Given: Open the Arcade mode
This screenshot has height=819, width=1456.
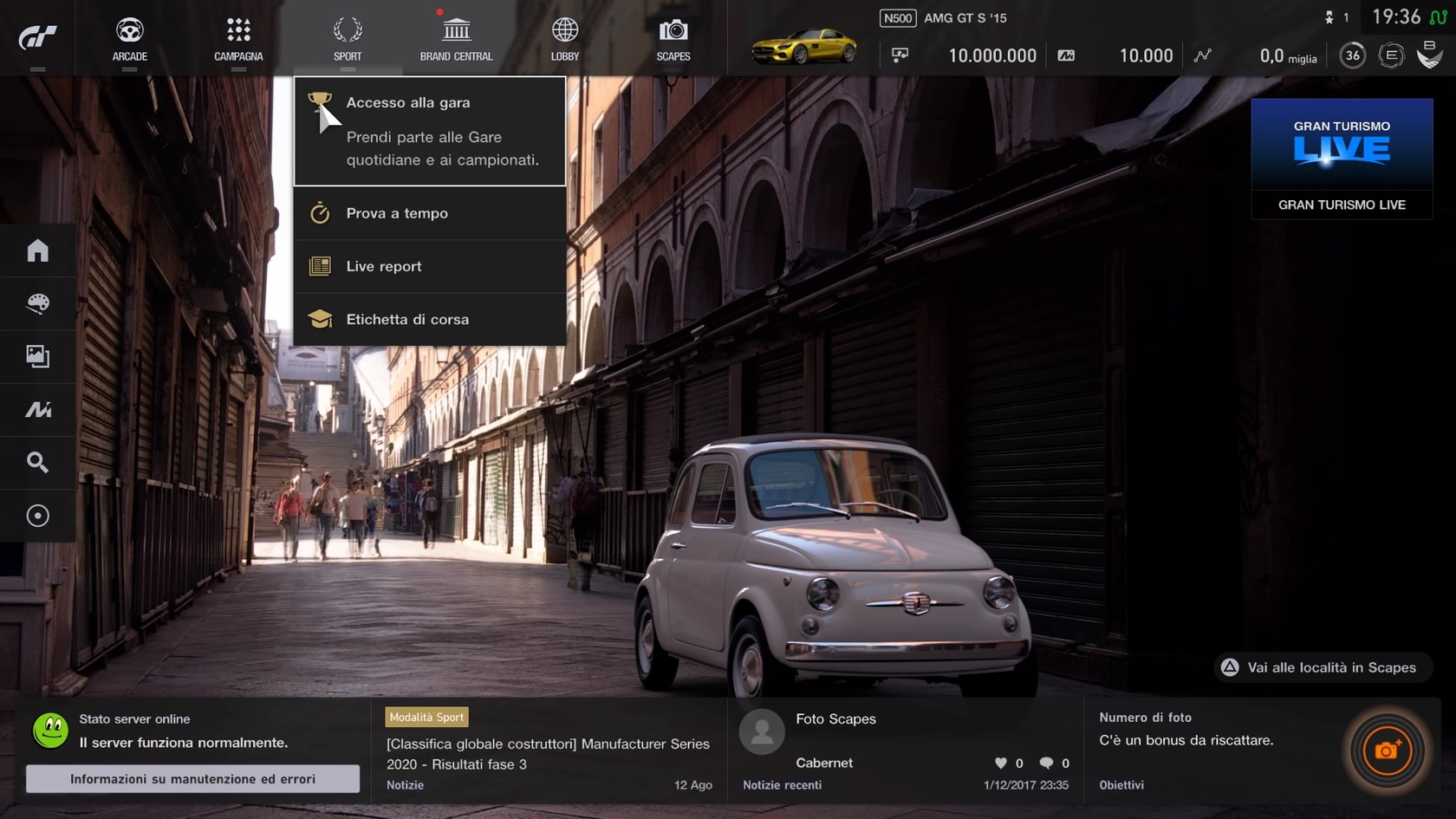Looking at the screenshot, I should click(x=129, y=39).
